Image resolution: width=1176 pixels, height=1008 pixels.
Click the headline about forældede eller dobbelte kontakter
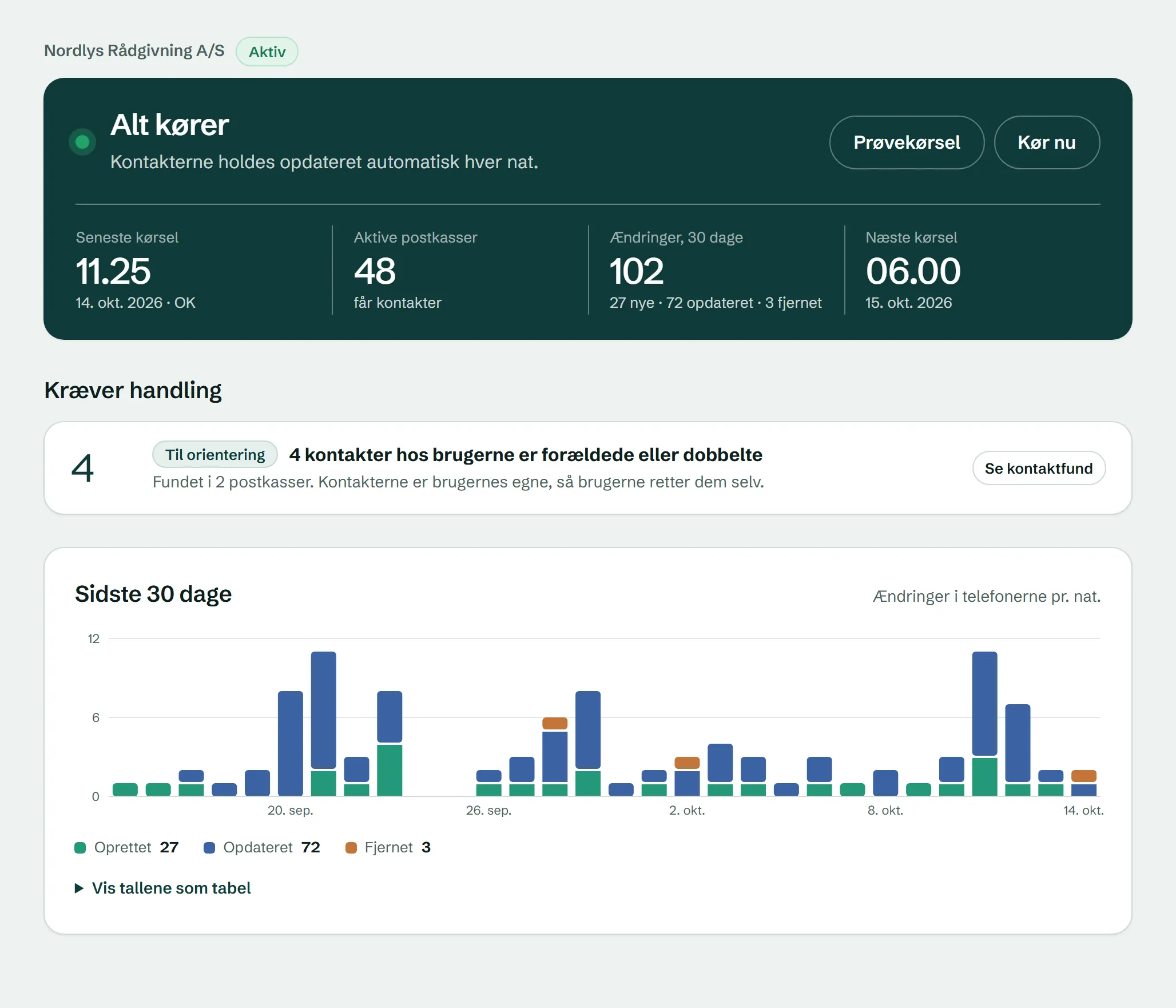tap(526, 455)
